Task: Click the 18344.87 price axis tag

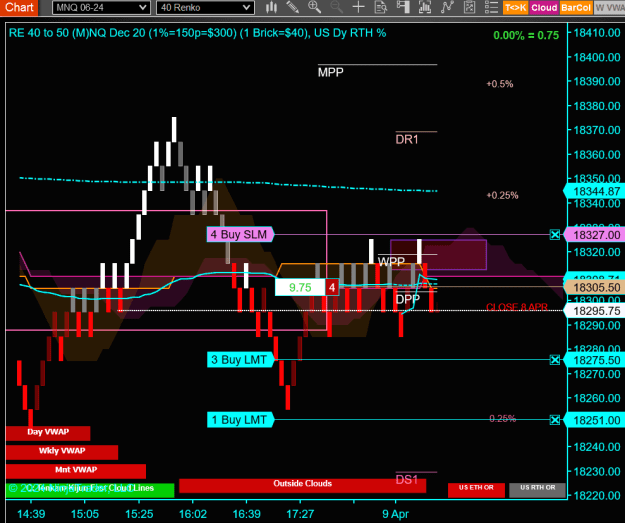Action: (594, 192)
